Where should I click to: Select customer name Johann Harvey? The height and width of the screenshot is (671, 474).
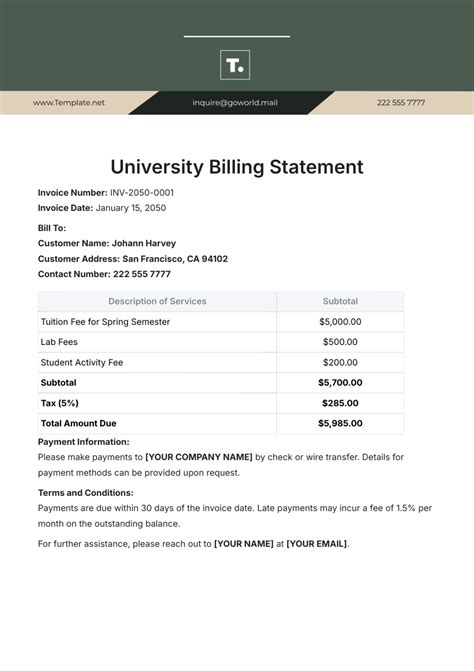click(x=144, y=243)
